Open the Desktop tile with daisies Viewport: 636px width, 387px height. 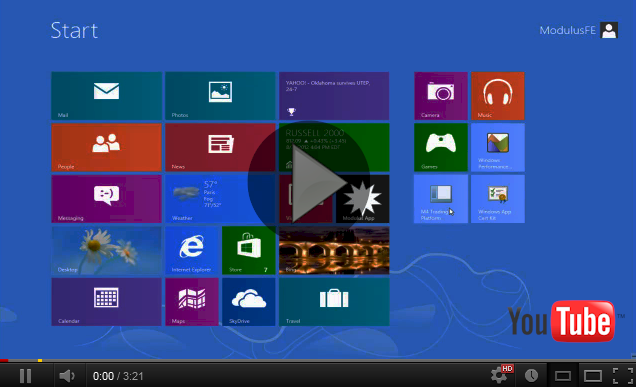[107, 251]
